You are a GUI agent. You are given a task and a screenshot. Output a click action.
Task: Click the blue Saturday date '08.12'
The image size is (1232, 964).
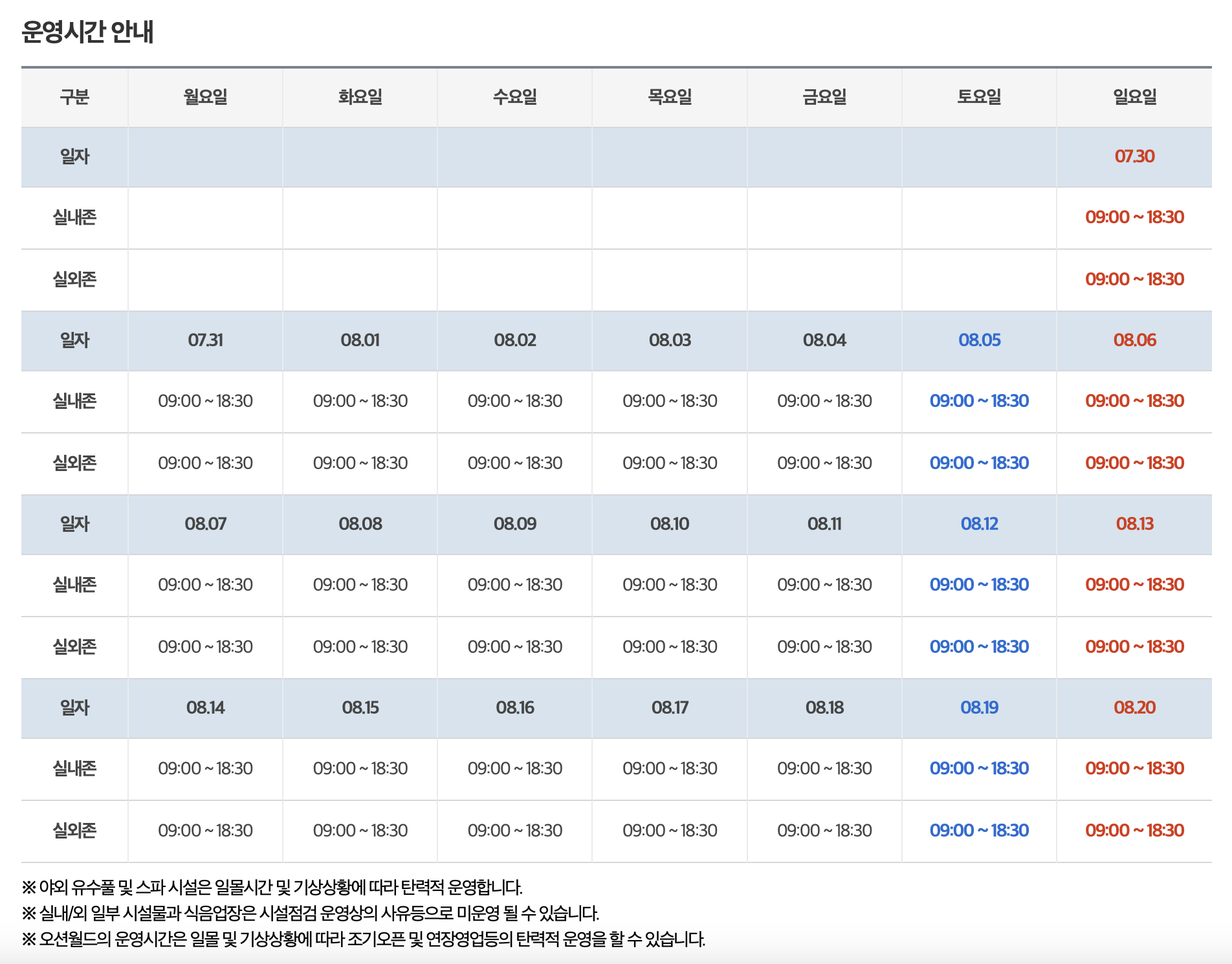(980, 524)
